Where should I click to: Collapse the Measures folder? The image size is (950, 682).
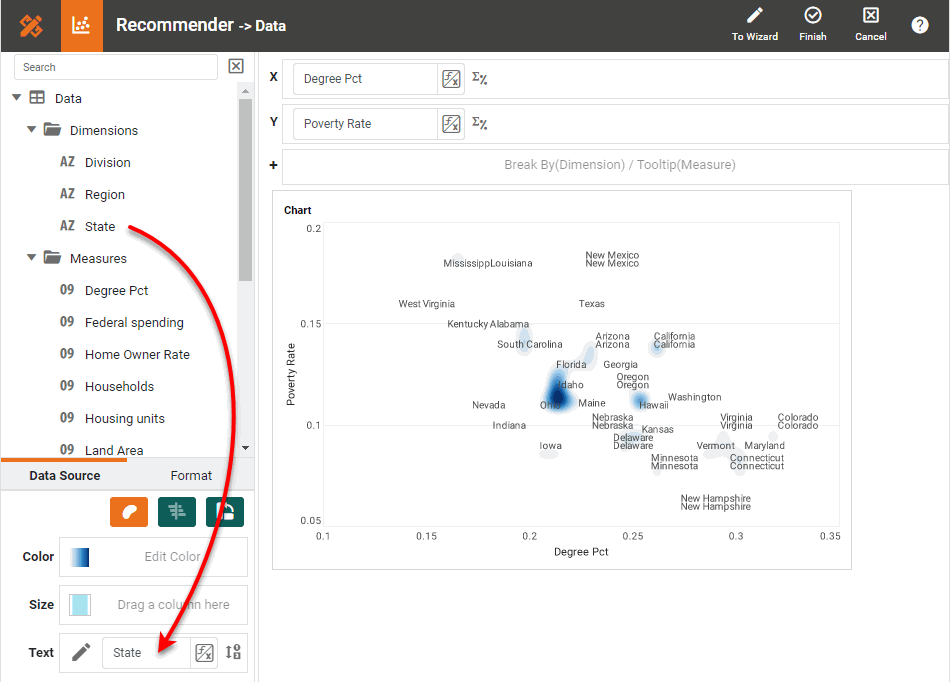click(32, 258)
